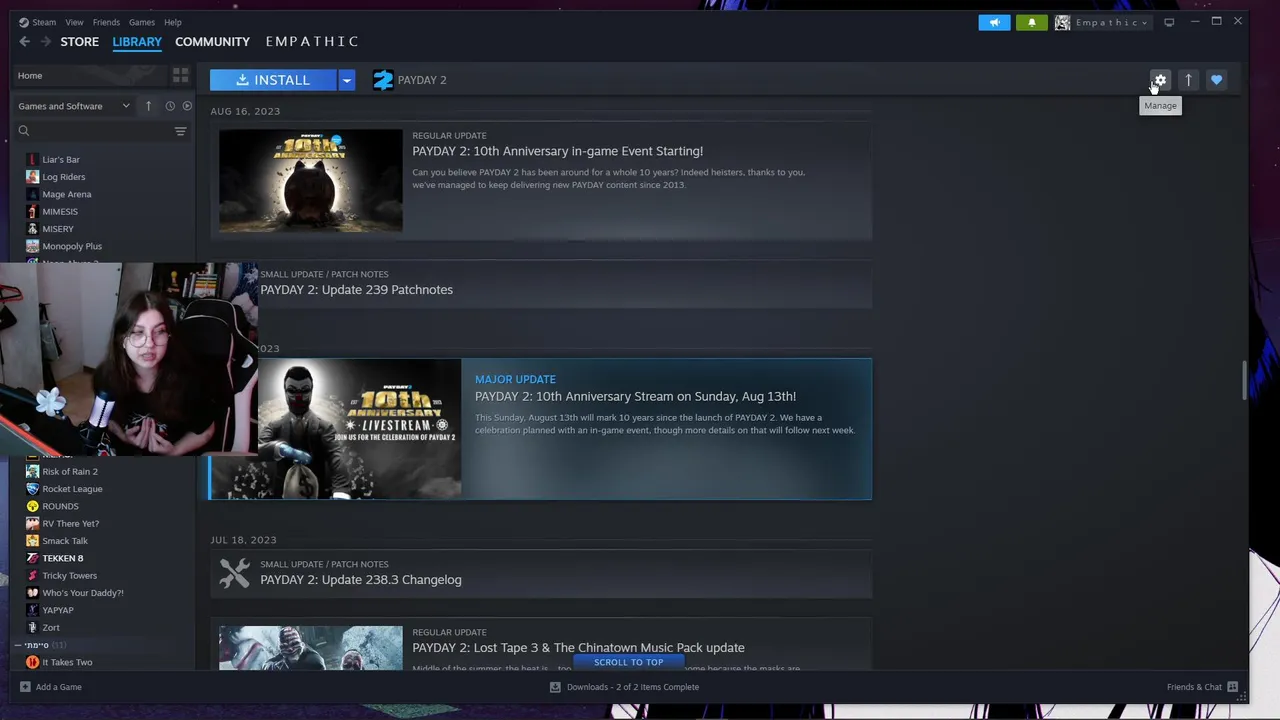1280x720 pixels.
Task: Click the SCROLL TO TOP button
Action: (628, 662)
